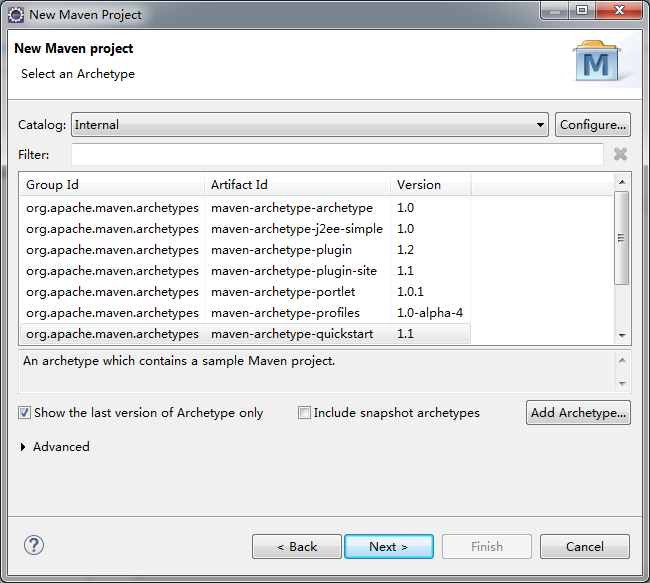Open the Catalog dropdown showing Internal
The height and width of the screenshot is (583, 650).
[x=310, y=124]
